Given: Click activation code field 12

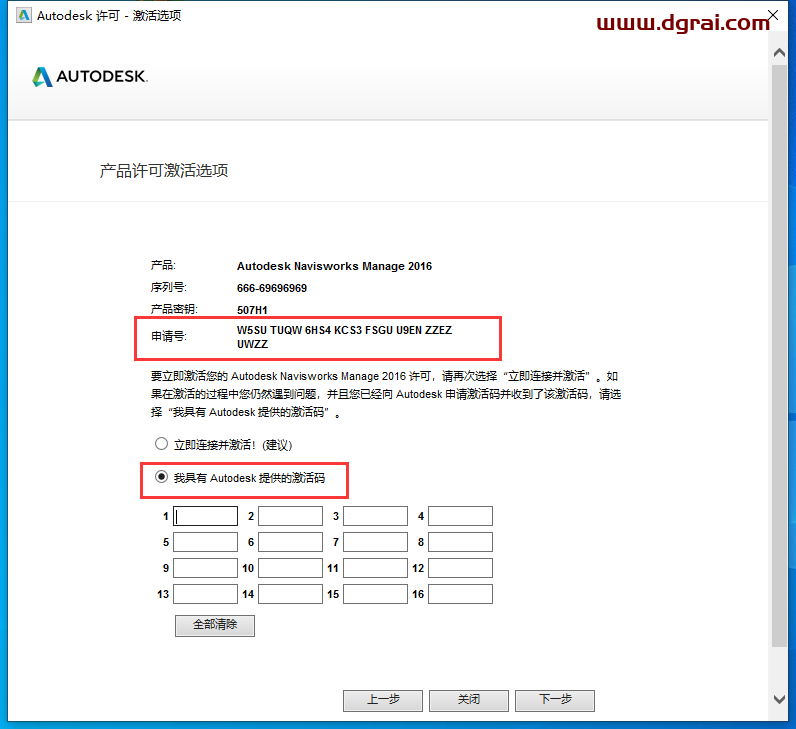Looking at the screenshot, I should point(460,568).
